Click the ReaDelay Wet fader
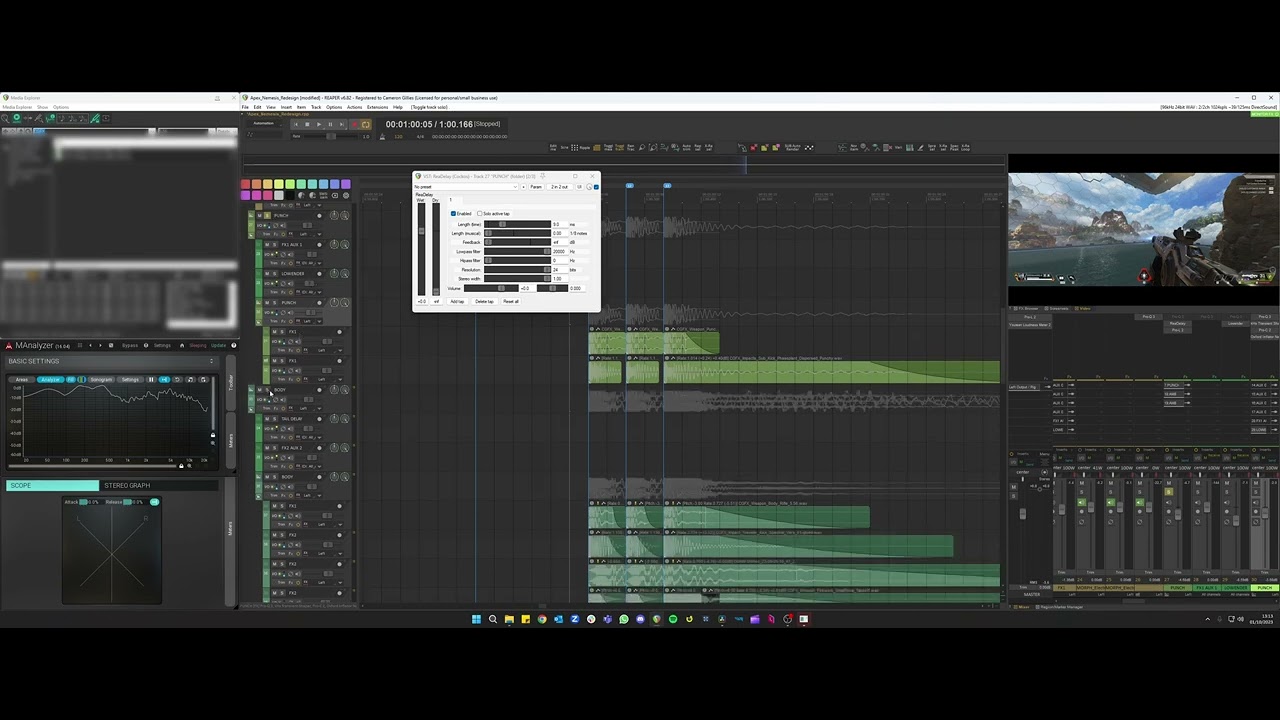 [421, 249]
